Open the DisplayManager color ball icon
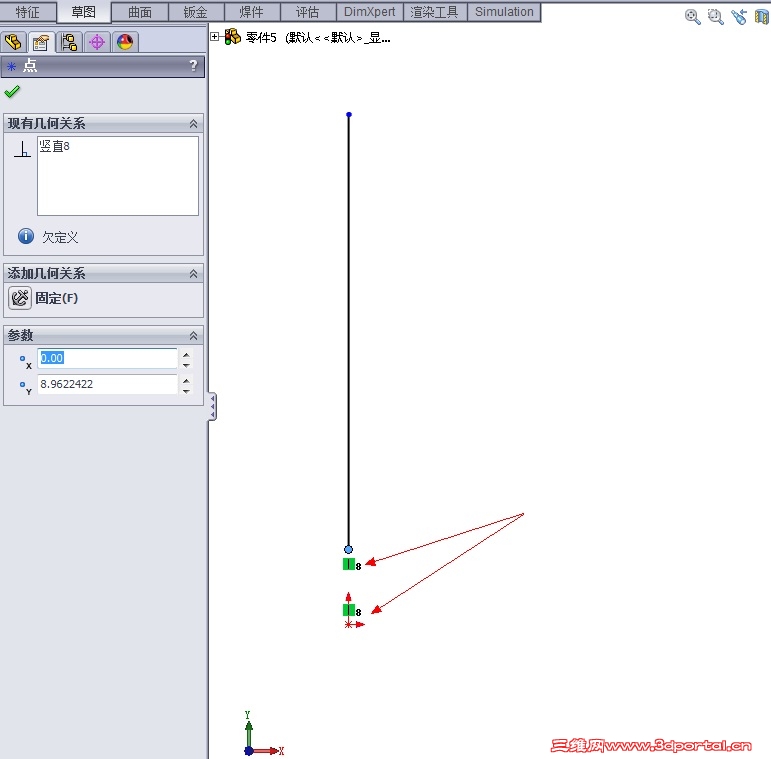This screenshot has height=759, width=771. pyautogui.click(x=125, y=42)
